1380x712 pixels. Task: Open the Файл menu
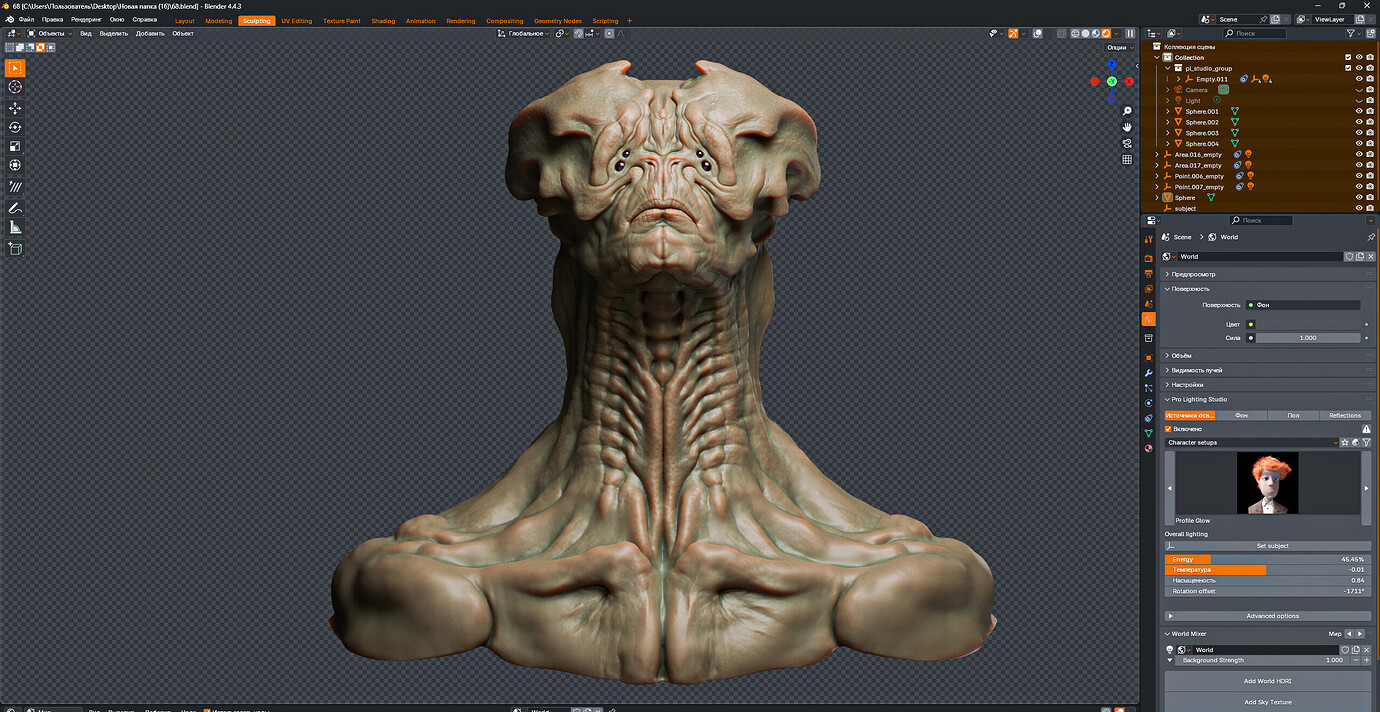[x=26, y=20]
